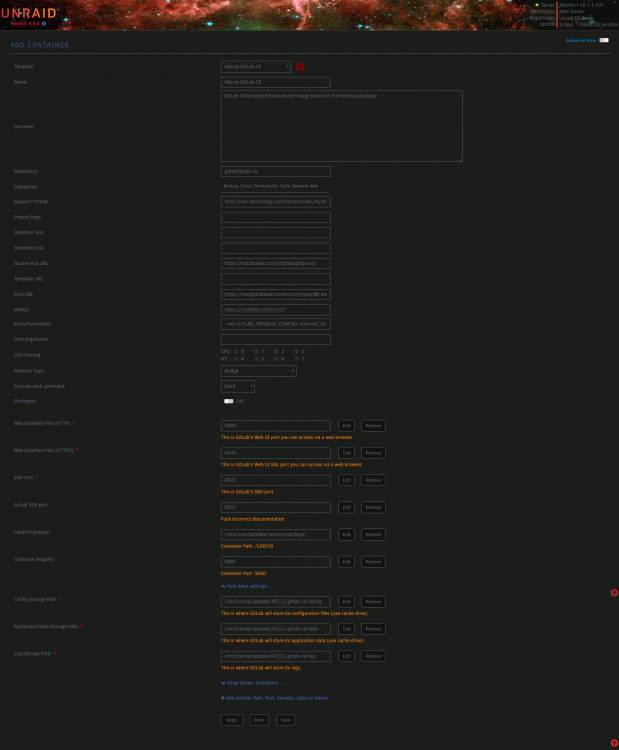619x750 pixels.
Task: Click the Container Registry port field
Action: tap(276, 562)
